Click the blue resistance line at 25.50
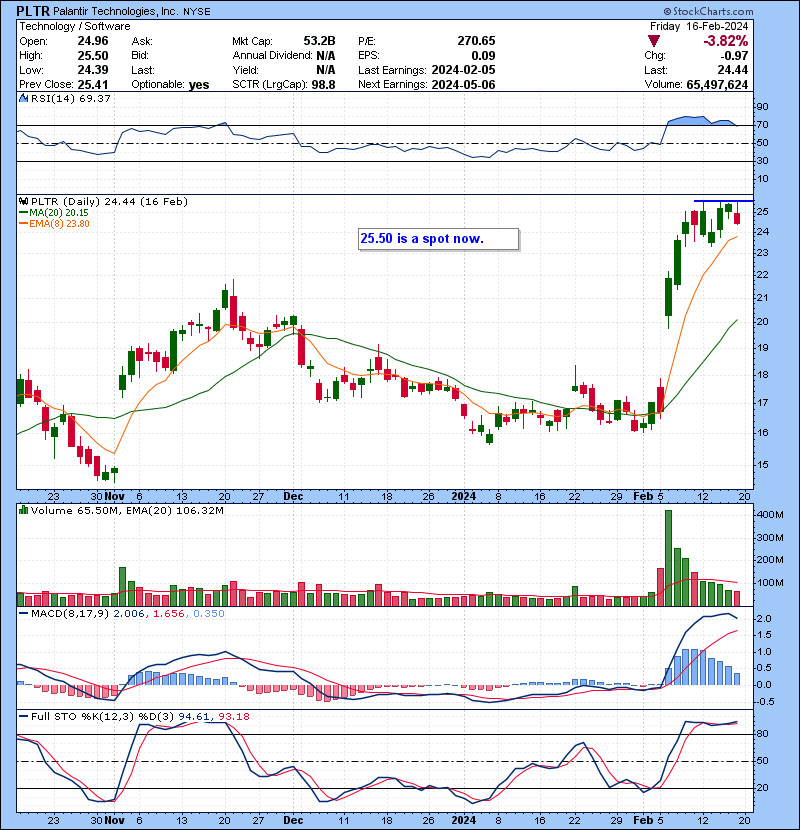Screen dimensions: 800x830 click(723, 201)
